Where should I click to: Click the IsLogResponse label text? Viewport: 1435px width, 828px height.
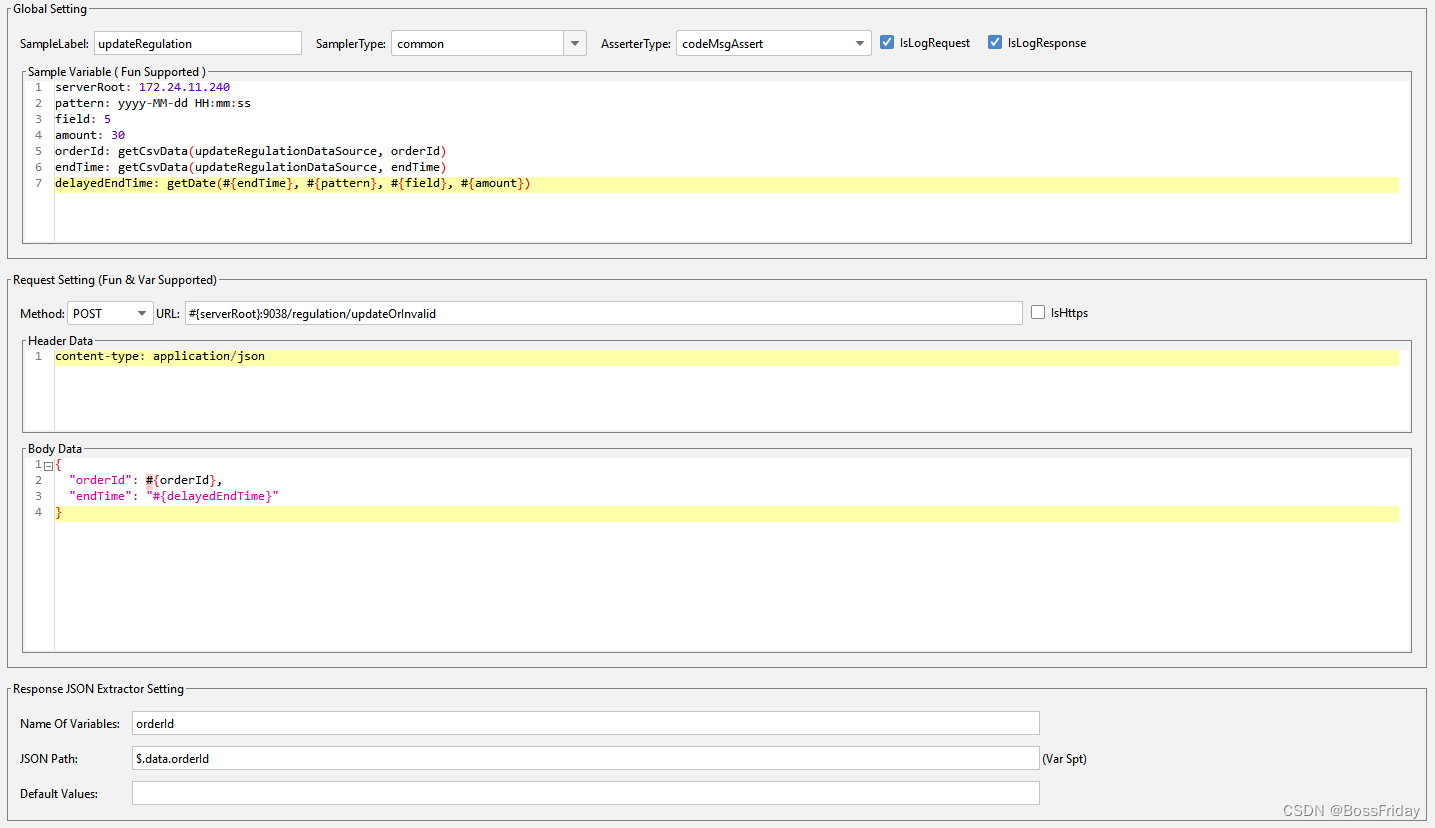1047,43
